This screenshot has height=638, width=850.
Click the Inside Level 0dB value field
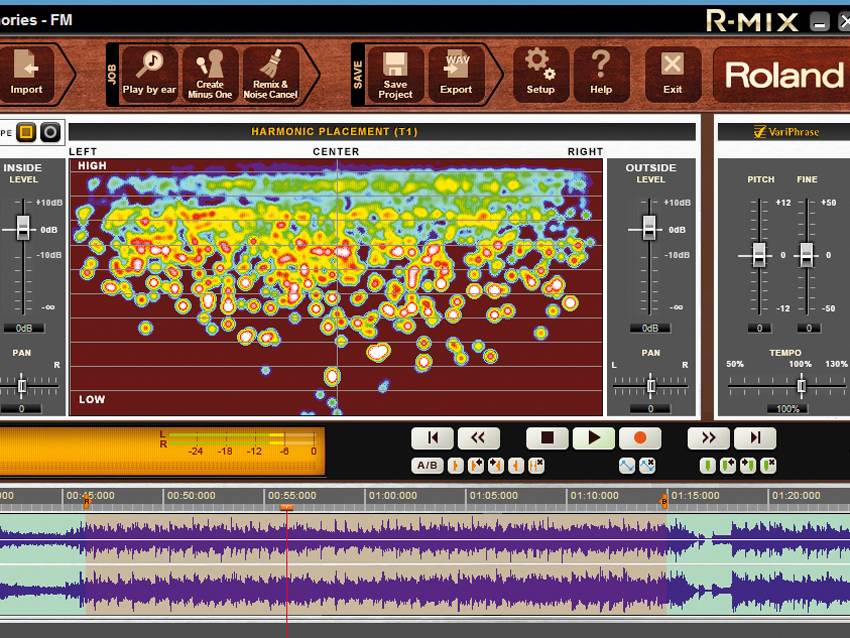point(24,328)
